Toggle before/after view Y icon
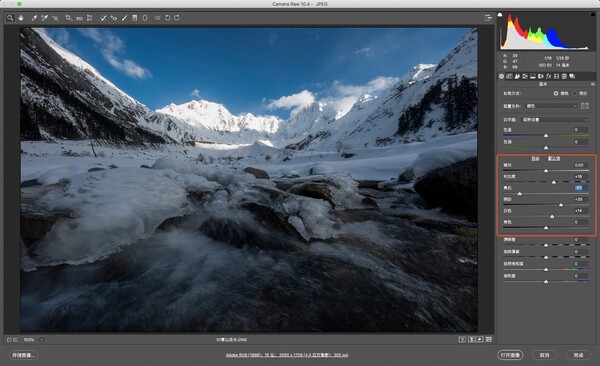Viewport: 600px width, 366px height. [x=462, y=340]
